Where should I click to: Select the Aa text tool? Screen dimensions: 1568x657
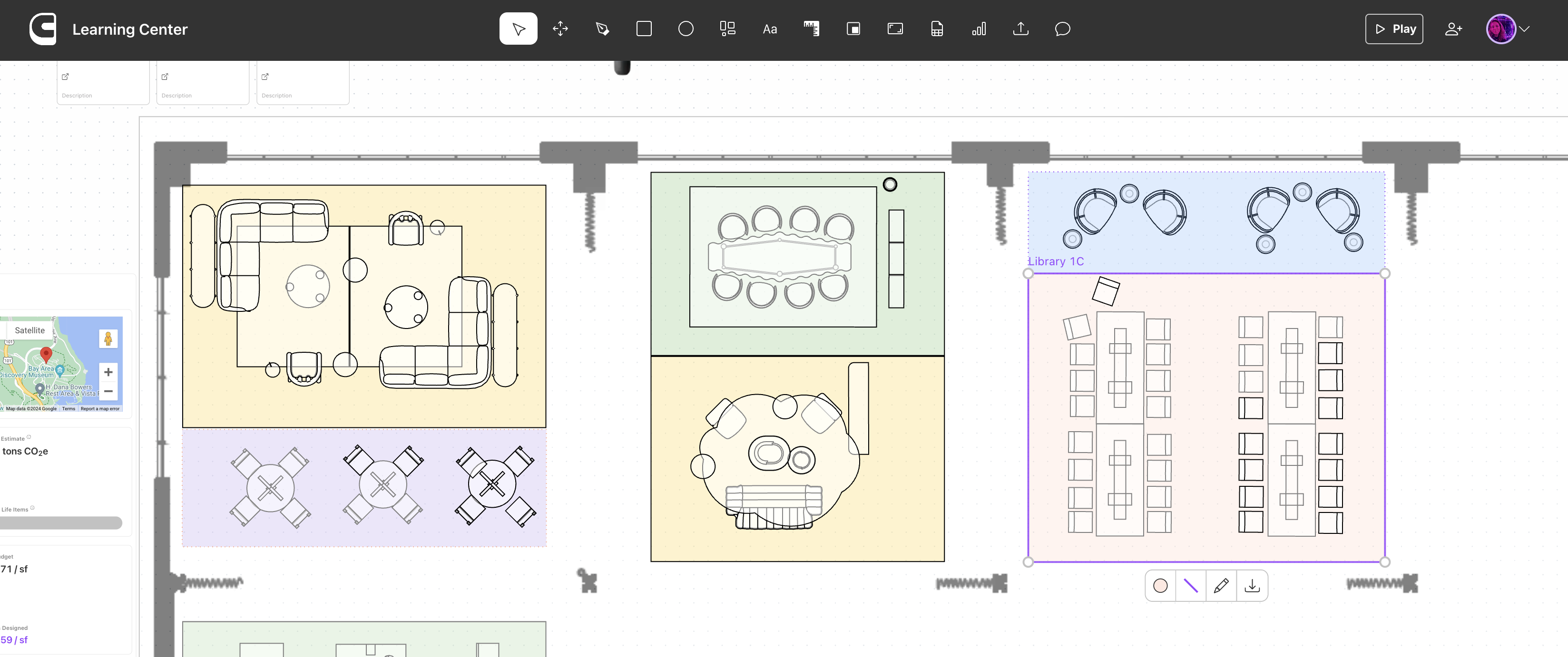click(x=769, y=29)
